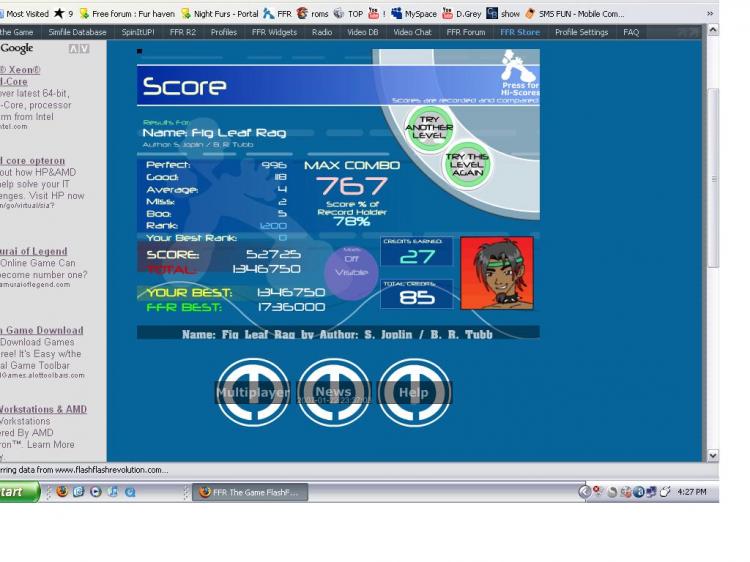The height and width of the screenshot is (562, 750).
Task: Launch the media player Quick Launch icon
Action: point(96,492)
